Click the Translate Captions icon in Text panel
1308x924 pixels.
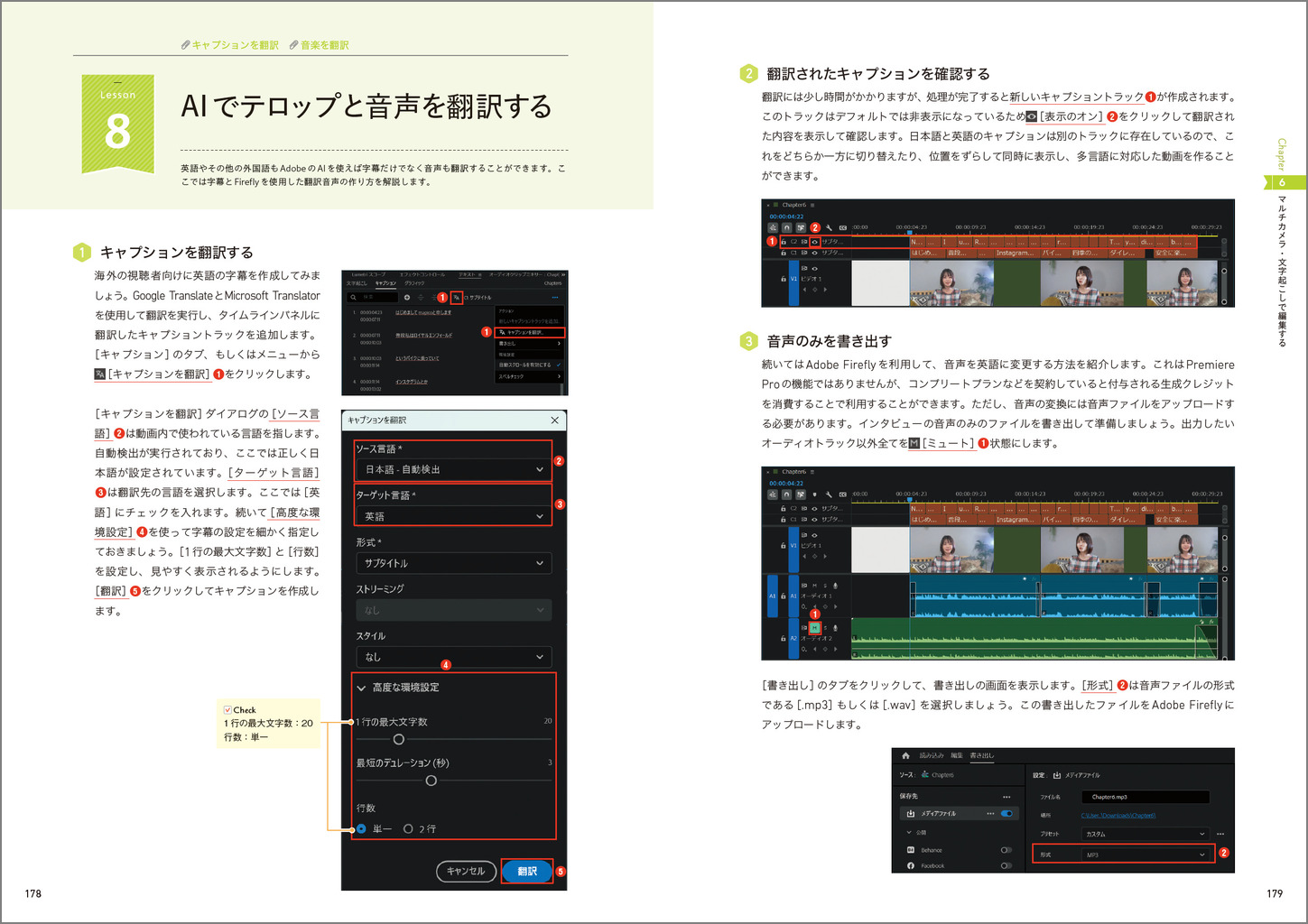[x=456, y=297]
